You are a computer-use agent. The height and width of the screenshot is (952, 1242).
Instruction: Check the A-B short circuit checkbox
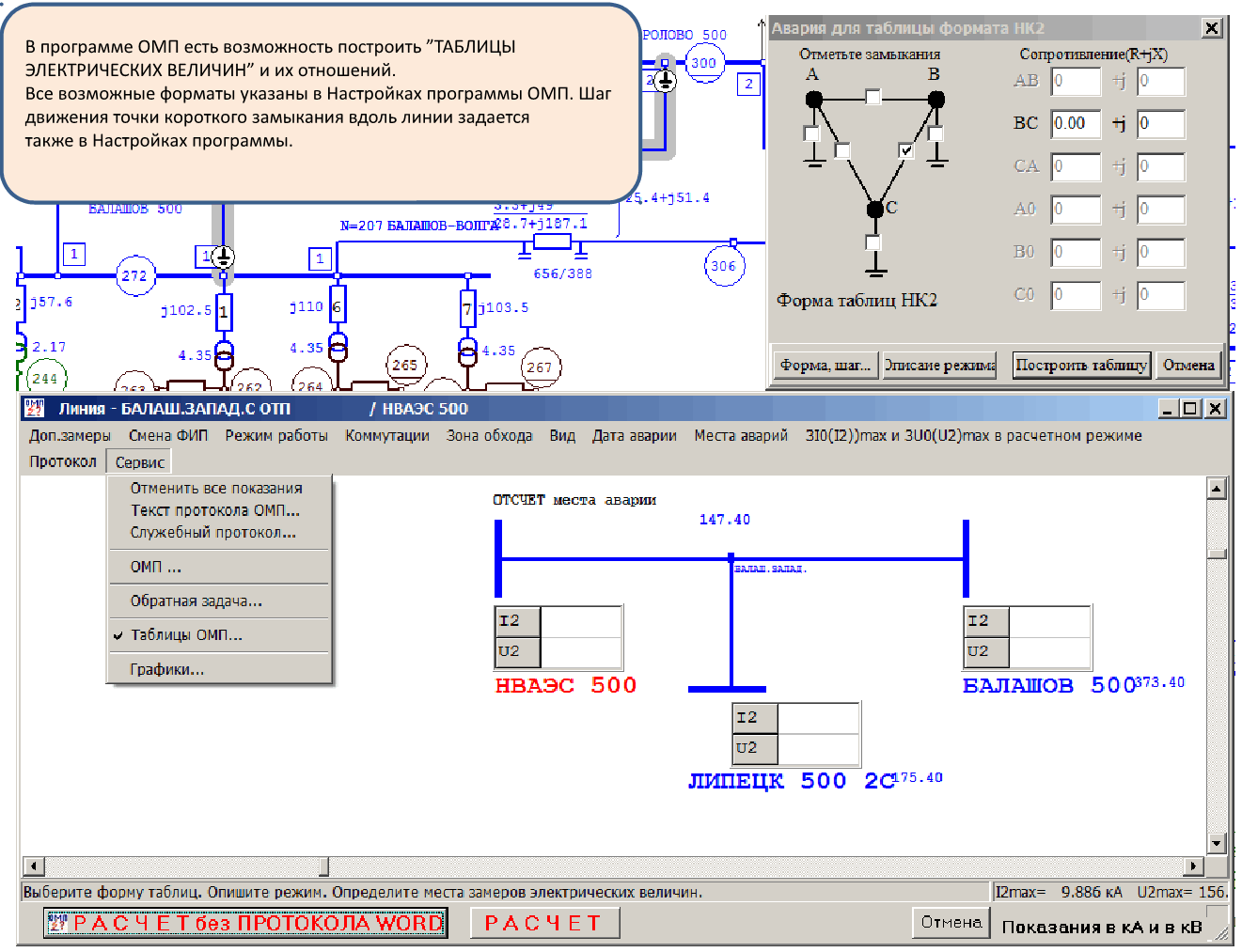coord(873,97)
